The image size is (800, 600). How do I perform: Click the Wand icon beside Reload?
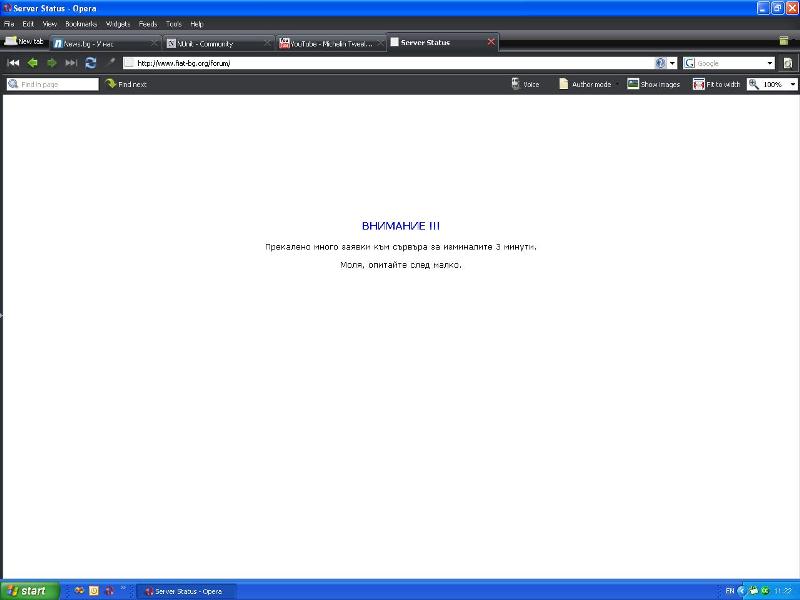point(110,63)
